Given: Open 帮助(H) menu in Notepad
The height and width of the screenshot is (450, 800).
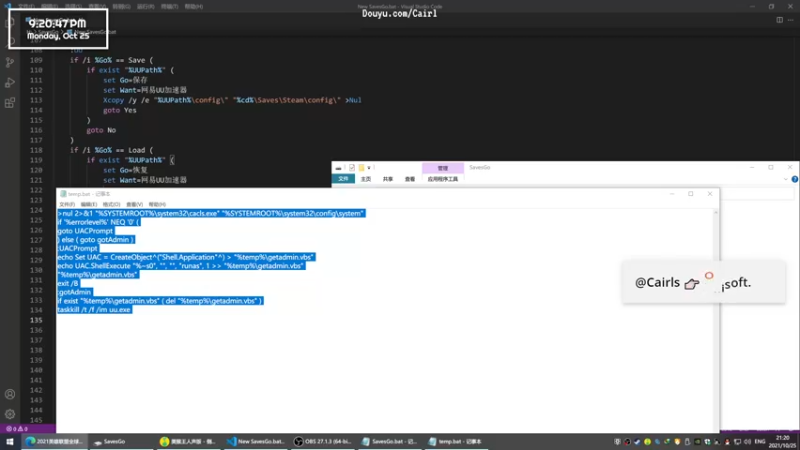Looking at the screenshot, I should click(157, 204).
